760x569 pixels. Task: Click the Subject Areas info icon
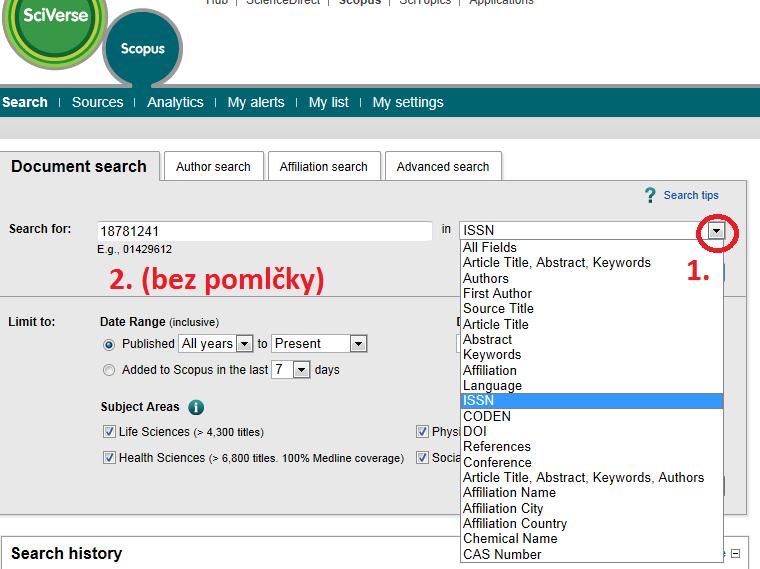pos(196,407)
